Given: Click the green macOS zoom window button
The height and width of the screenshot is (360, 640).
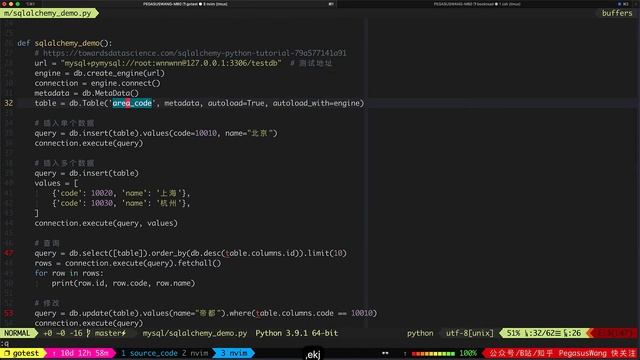Looking at the screenshot, I should point(18,4).
